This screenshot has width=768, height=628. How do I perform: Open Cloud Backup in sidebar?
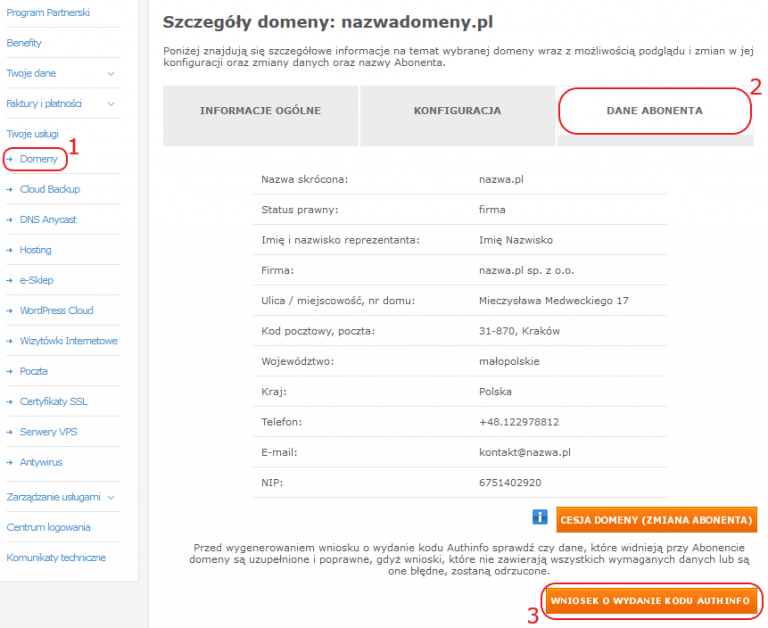(x=50, y=189)
